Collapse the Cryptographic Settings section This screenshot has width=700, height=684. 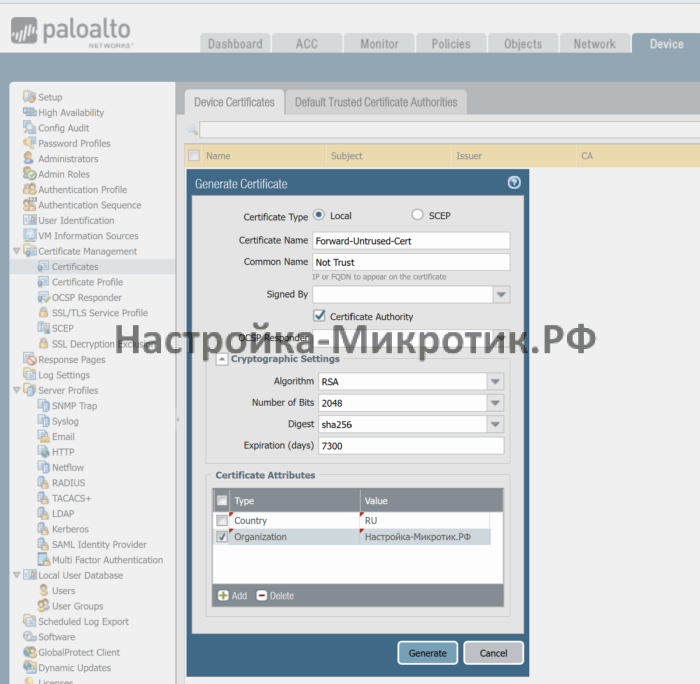(222, 359)
